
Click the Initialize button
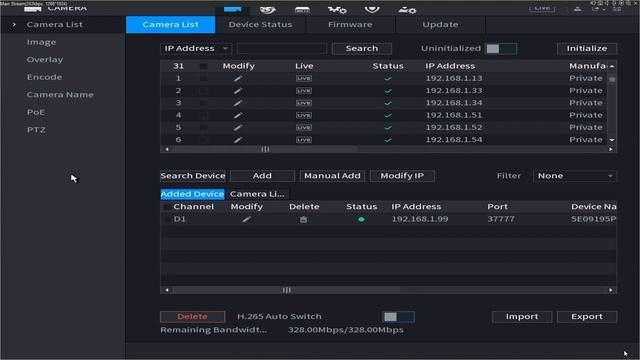click(587, 49)
